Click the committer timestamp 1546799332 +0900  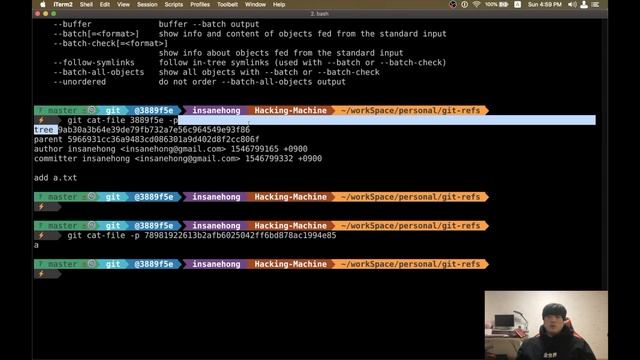point(283,159)
